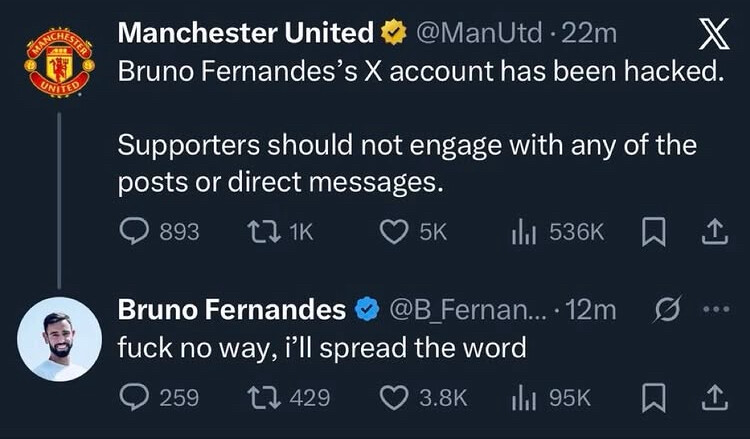
Task: Share the Manchester United post
Action: [713, 231]
